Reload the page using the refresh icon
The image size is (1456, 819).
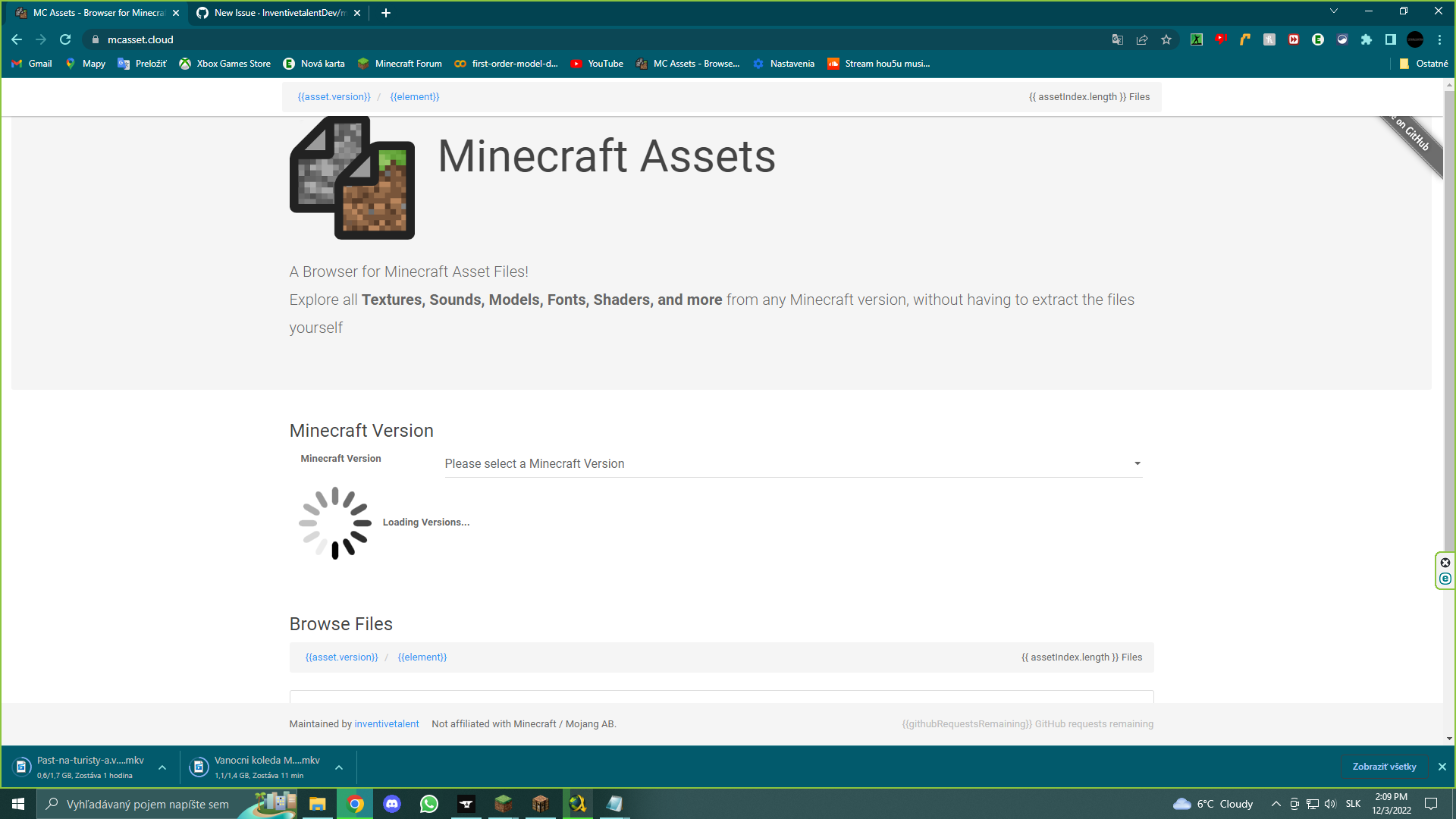pyautogui.click(x=65, y=39)
